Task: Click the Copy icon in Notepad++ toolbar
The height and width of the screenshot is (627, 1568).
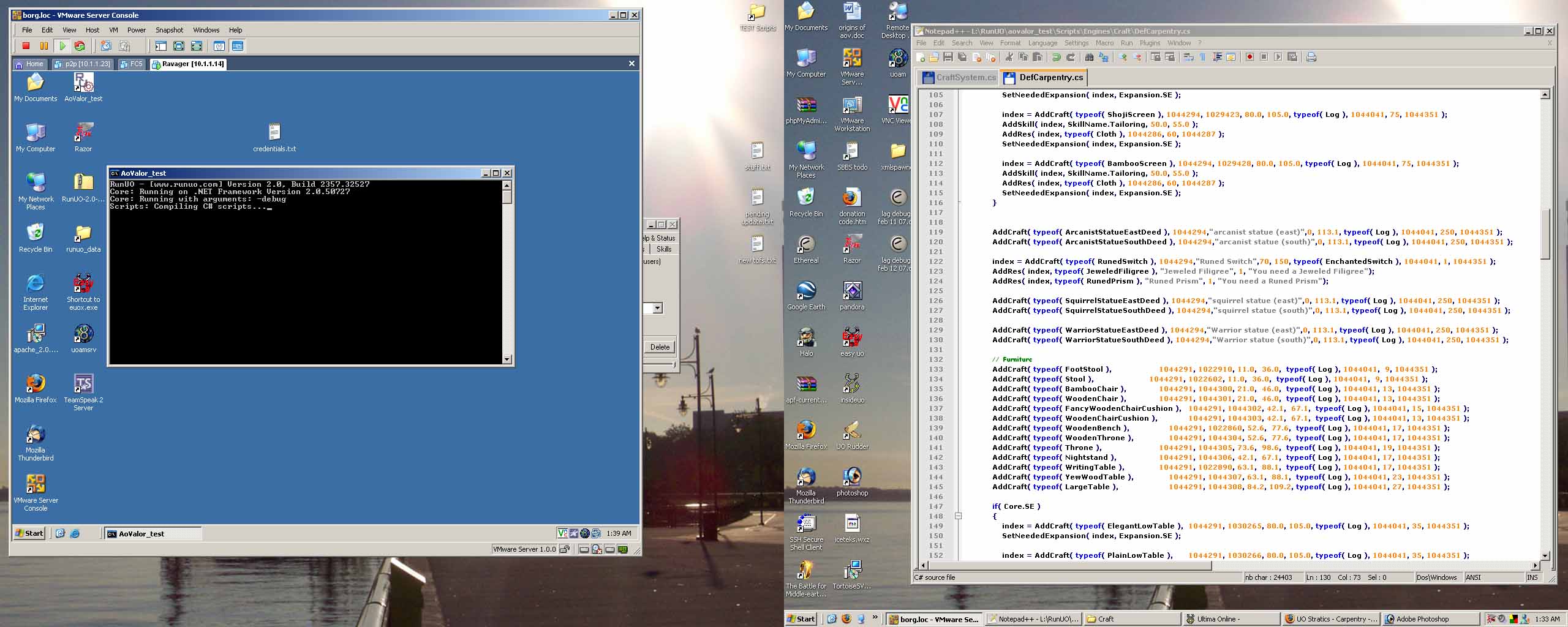Action: [1023, 57]
